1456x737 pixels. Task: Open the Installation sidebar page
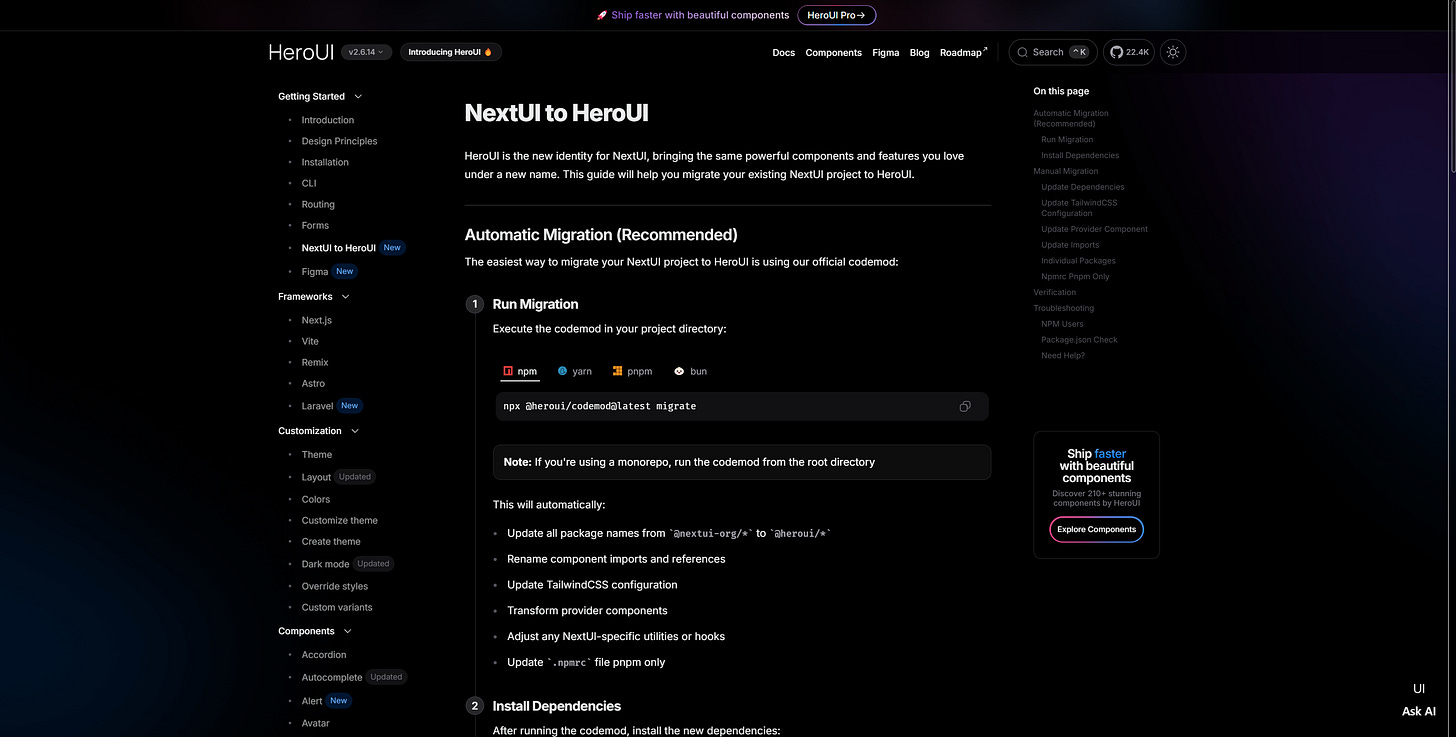[x=325, y=162]
